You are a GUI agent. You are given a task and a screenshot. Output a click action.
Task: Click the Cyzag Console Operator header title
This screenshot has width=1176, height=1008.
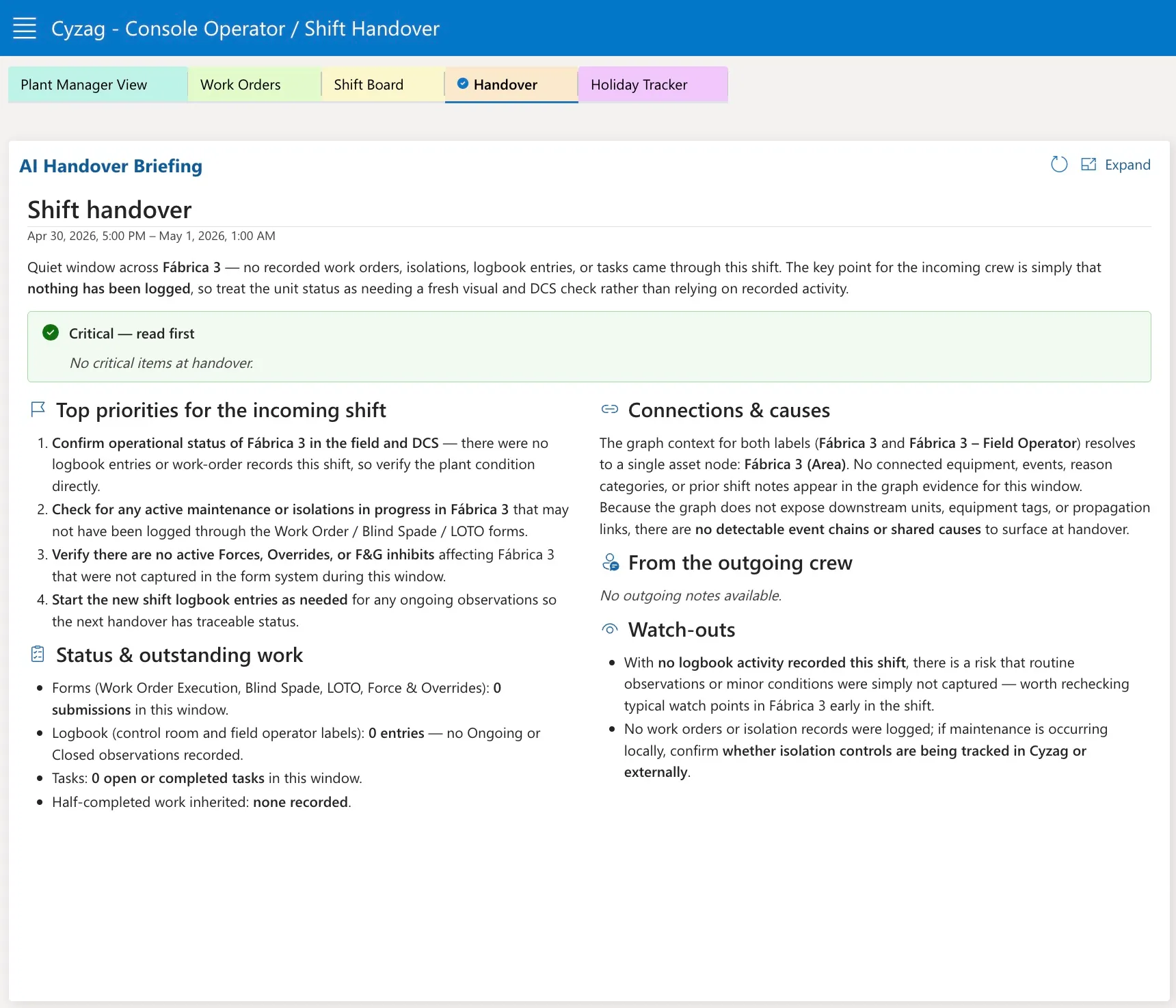(x=245, y=29)
